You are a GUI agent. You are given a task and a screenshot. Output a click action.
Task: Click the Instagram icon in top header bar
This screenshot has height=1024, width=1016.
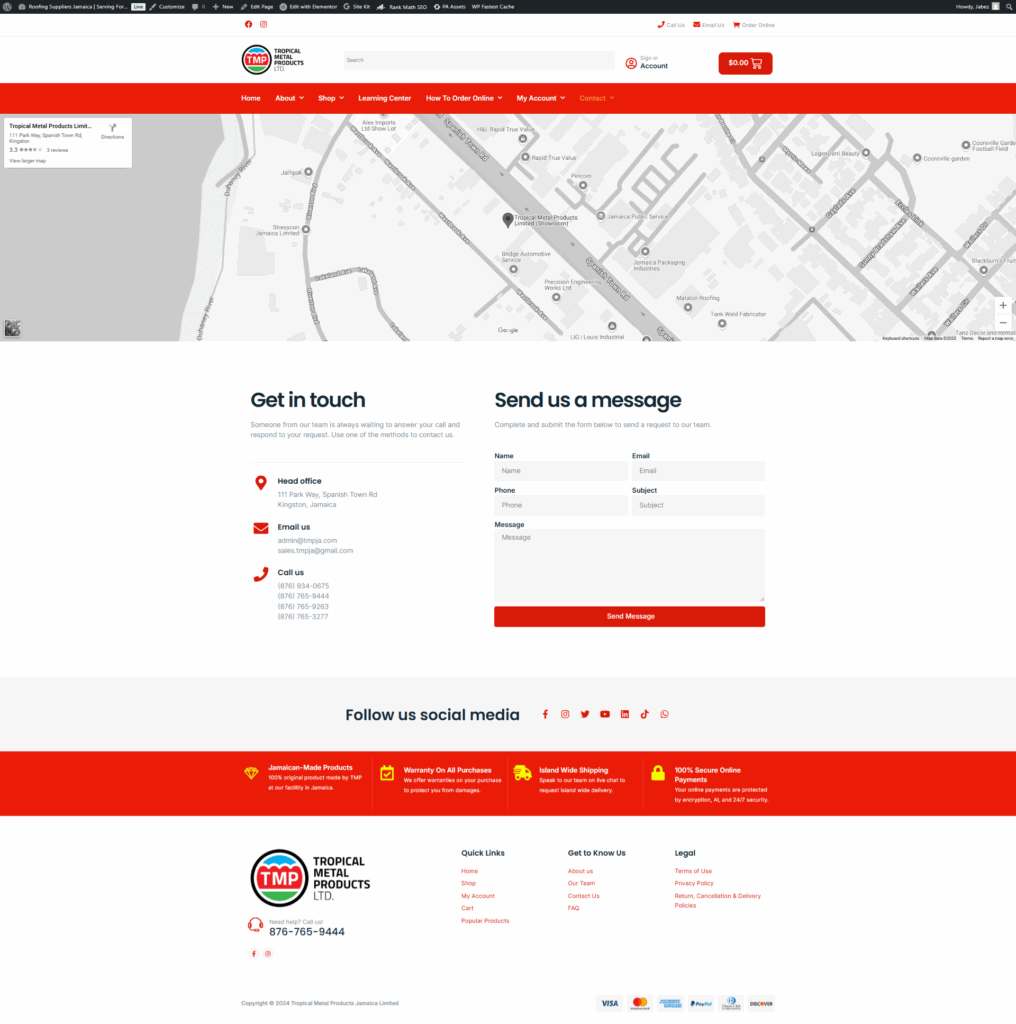tap(264, 25)
